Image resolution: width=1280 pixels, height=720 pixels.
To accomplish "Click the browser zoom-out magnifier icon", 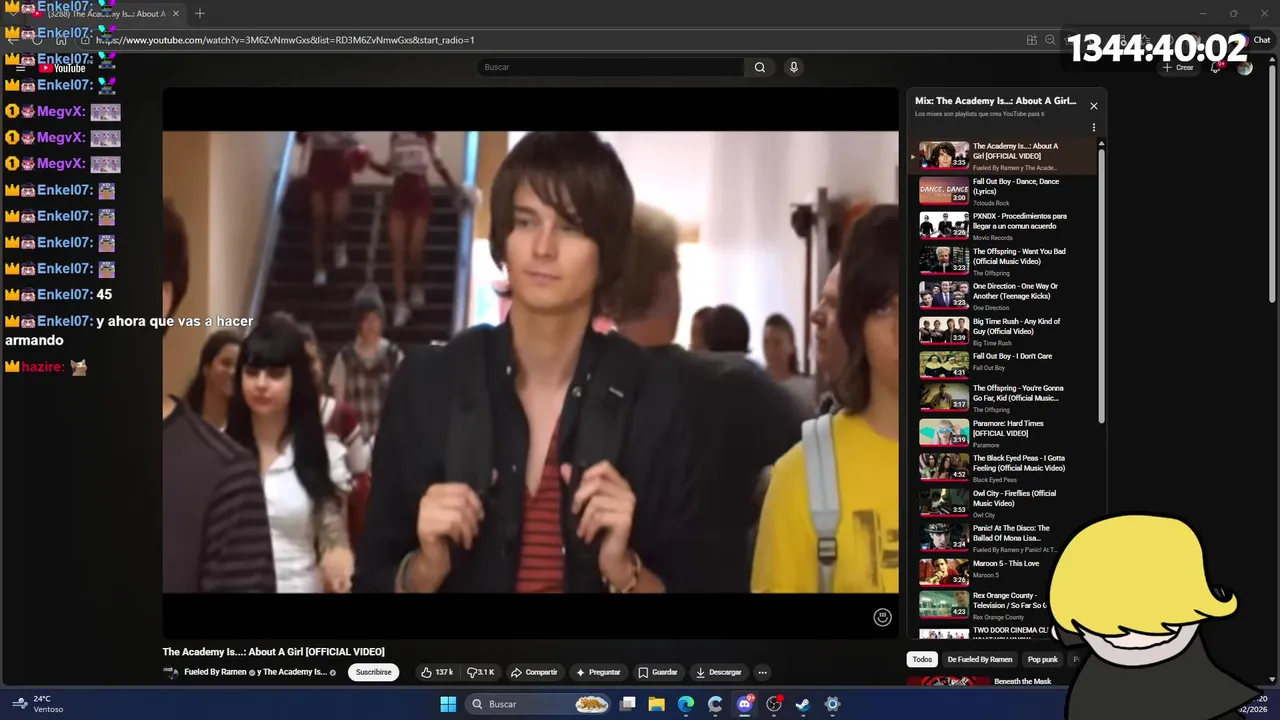I will (1050, 40).
